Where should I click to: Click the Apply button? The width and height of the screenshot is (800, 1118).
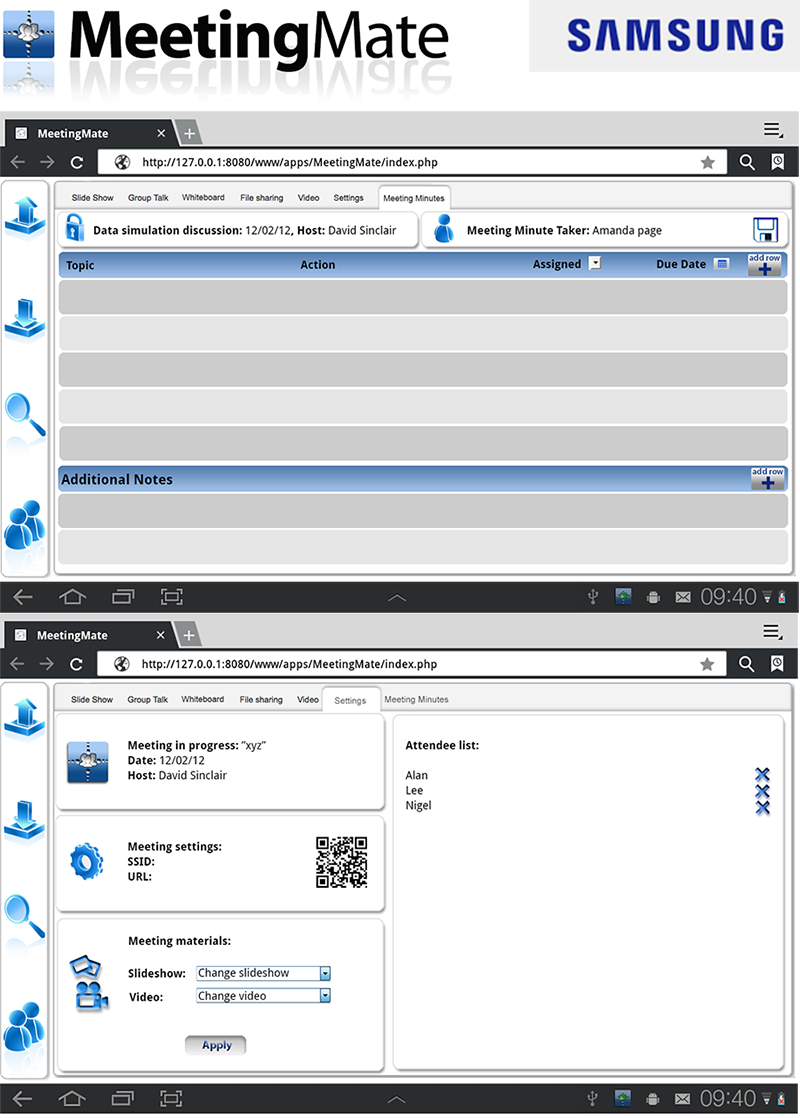tap(215, 1045)
